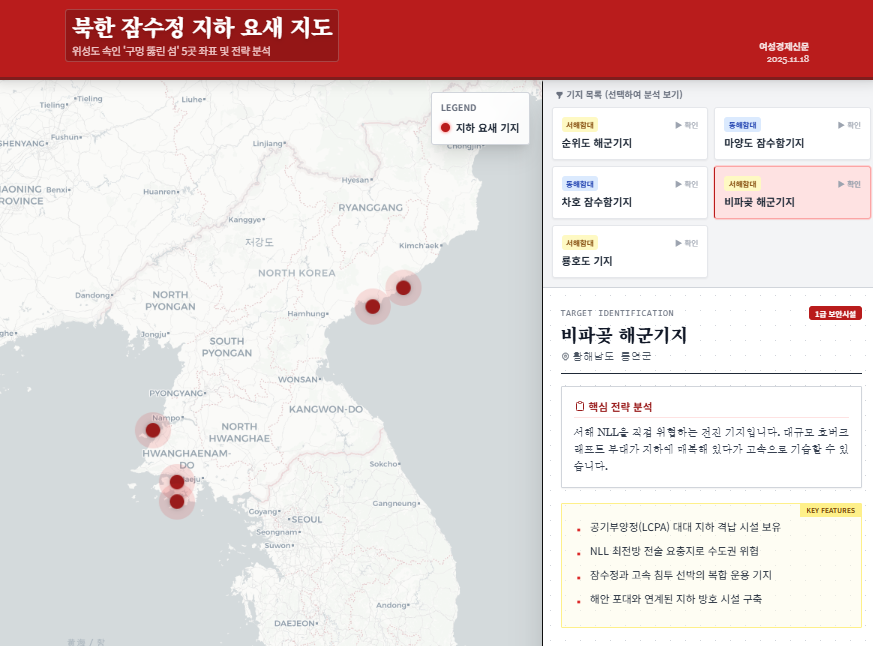Select the base marker near Kimch'aek coast
This screenshot has height=646, width=873.
tap(403, 288)
